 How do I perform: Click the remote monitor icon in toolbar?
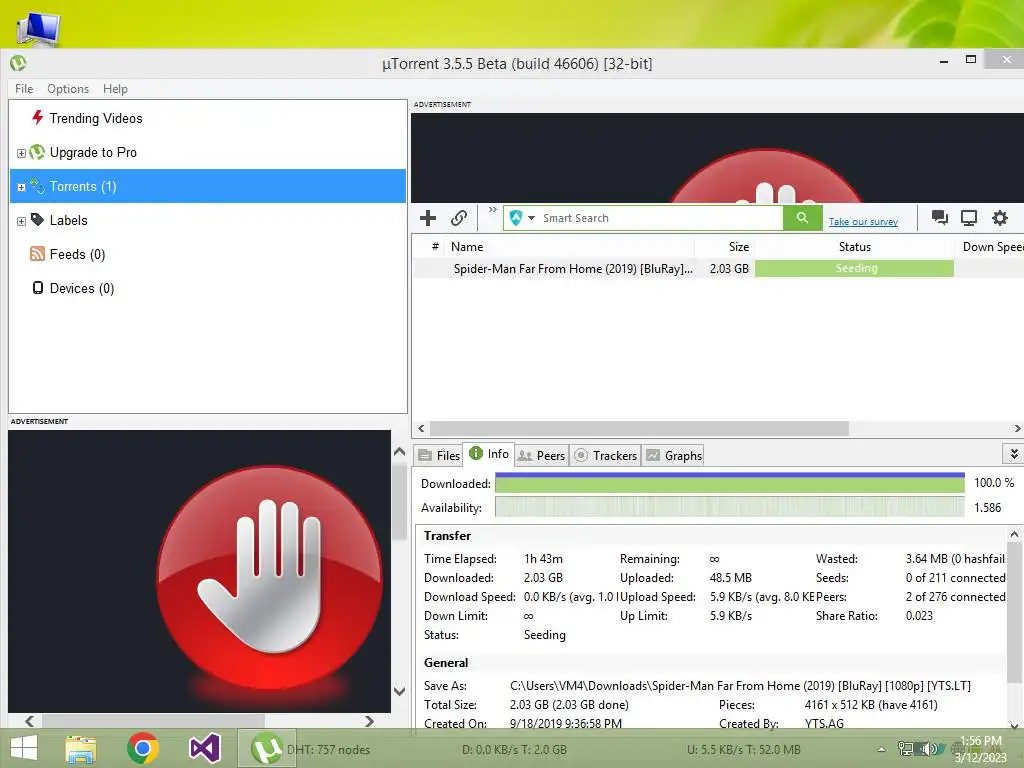coord(969,217)
